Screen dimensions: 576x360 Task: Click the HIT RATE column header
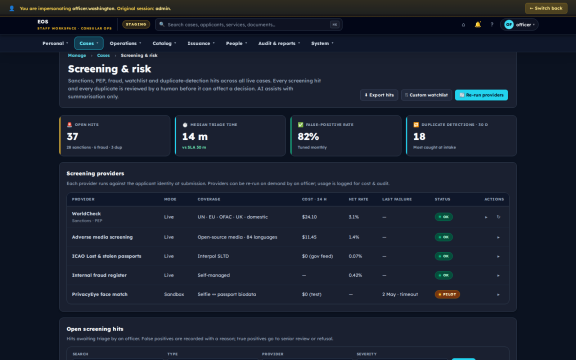point(358,199)
